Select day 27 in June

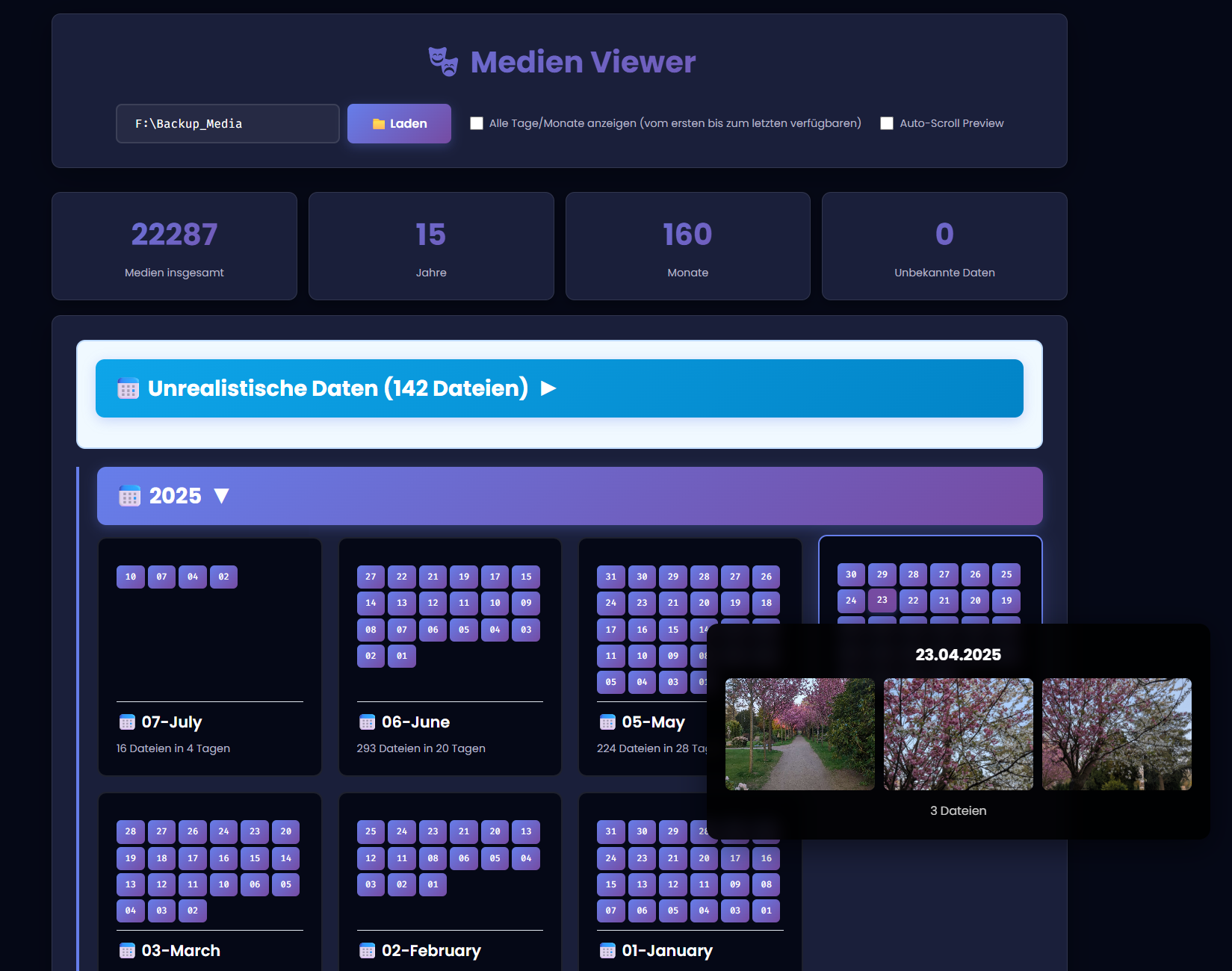coord(371,577)
